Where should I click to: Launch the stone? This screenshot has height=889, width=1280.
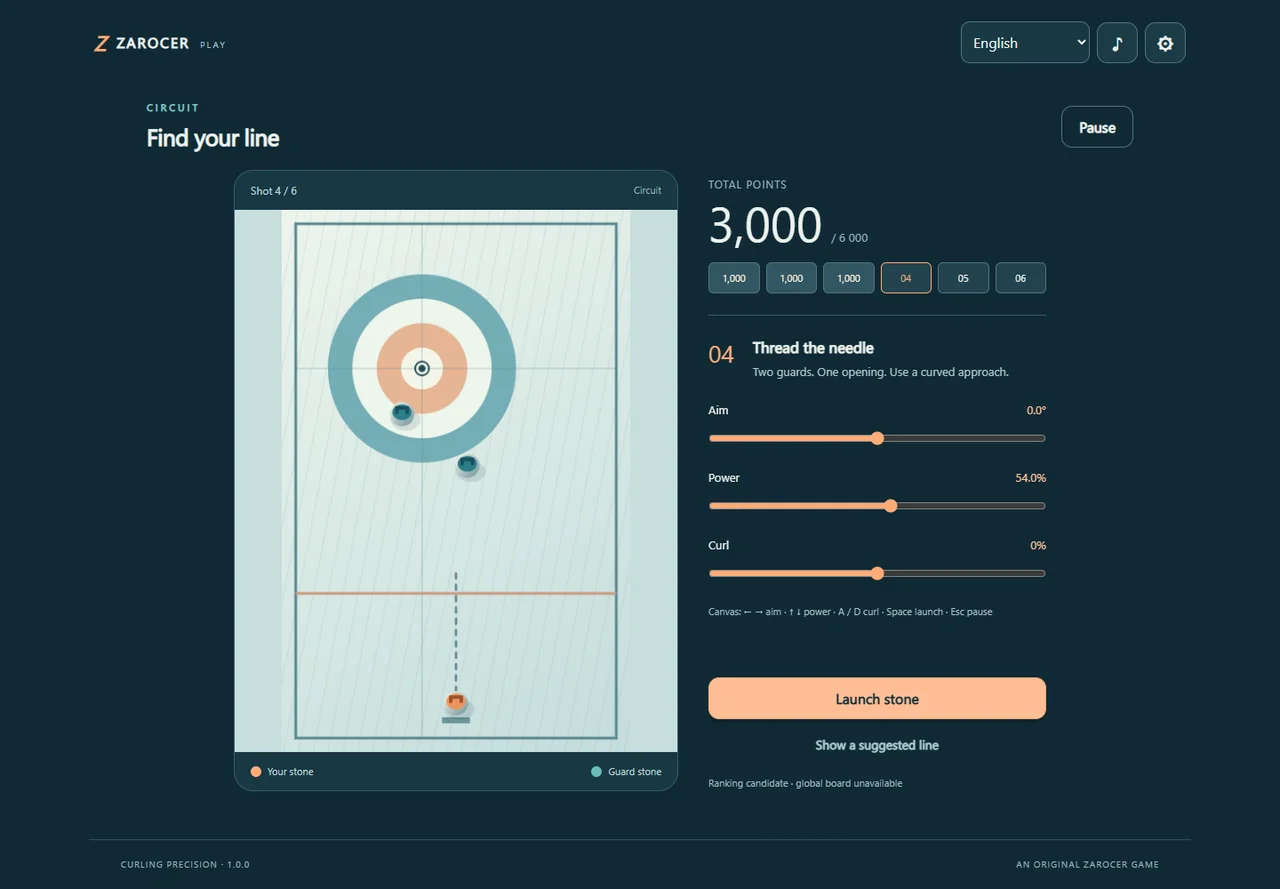pyautogui.click(x=877, y=699)
